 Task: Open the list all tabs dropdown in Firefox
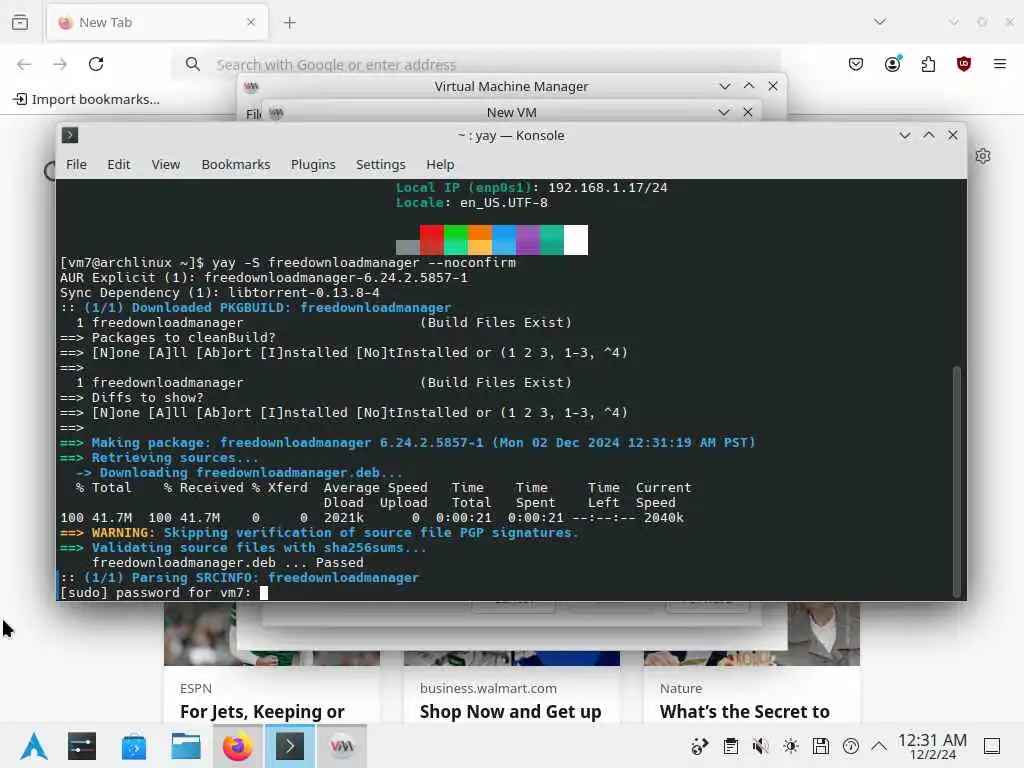880,22
